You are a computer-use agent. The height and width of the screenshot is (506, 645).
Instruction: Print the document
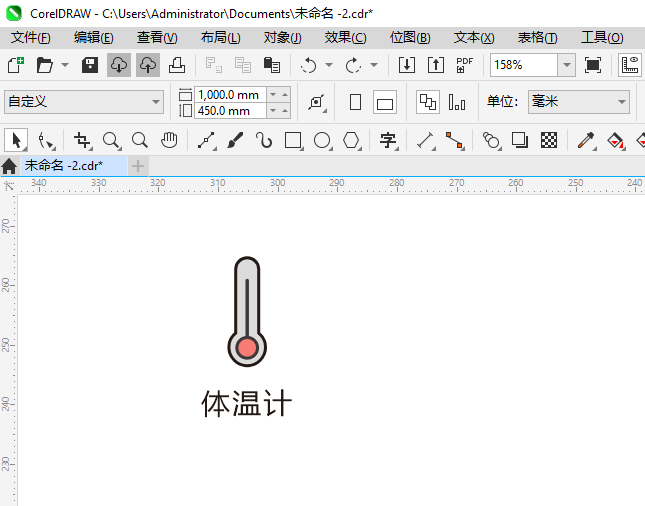click(177, 65)
